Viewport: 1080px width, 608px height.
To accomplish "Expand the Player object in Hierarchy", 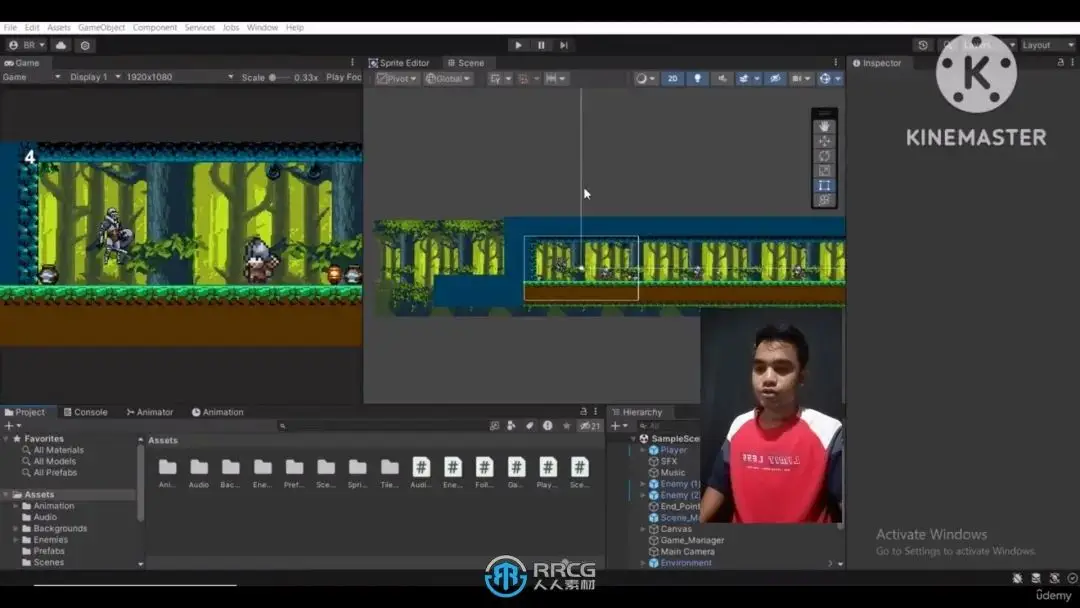I will tap(643, 450).
